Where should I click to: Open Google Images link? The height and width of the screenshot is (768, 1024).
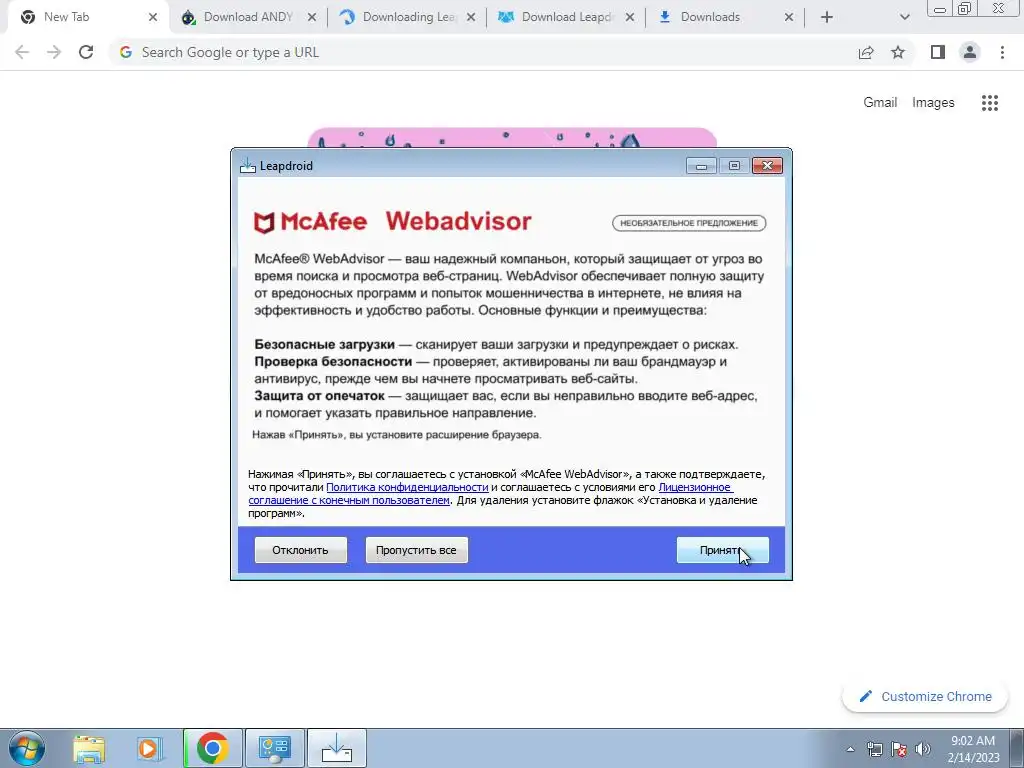coord(933,103)
